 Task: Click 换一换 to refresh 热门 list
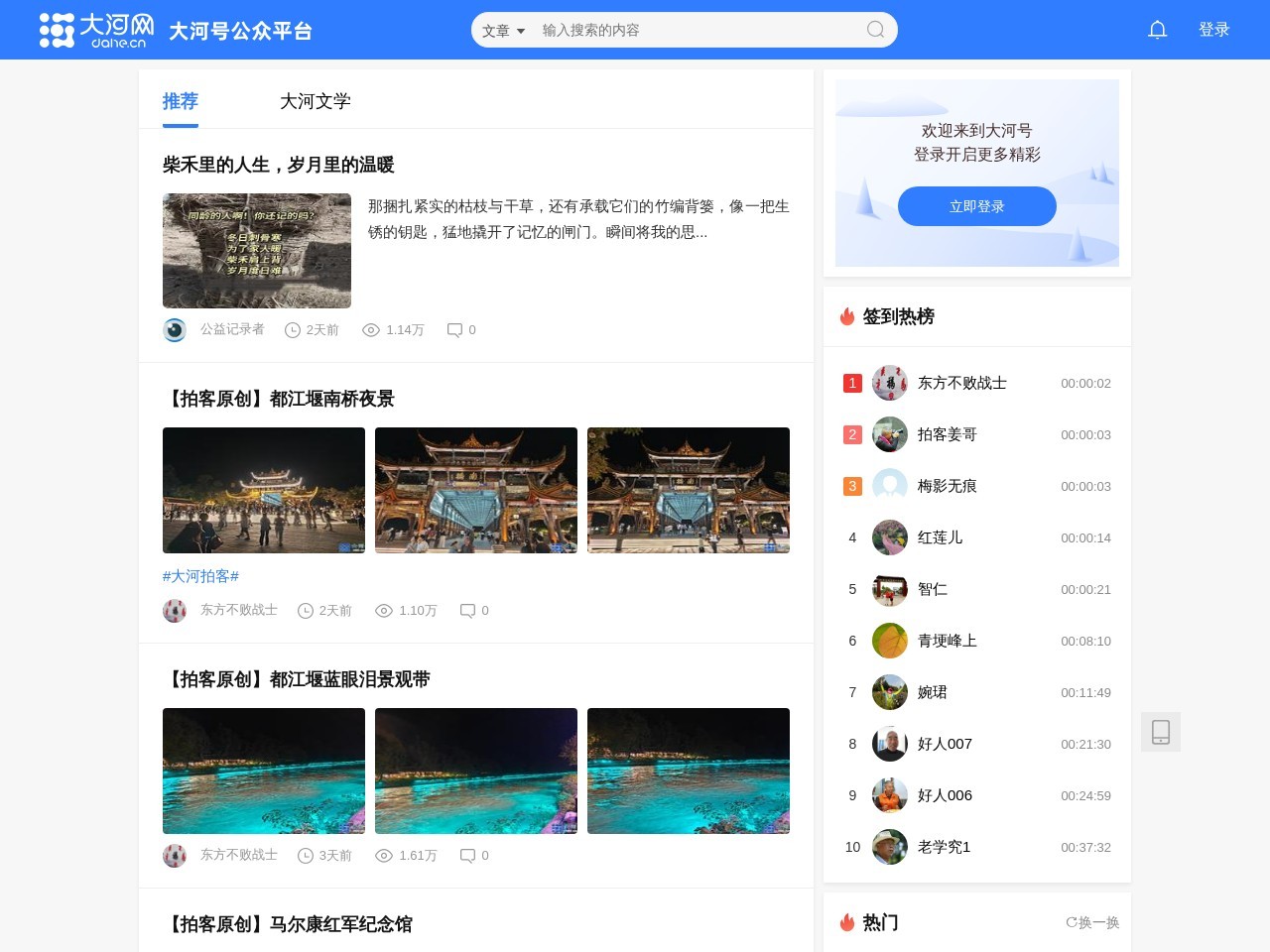click(x=1093, y=922)
